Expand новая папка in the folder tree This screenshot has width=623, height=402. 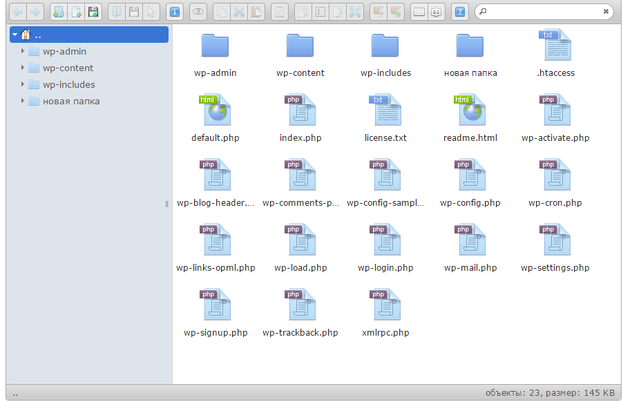22,101
